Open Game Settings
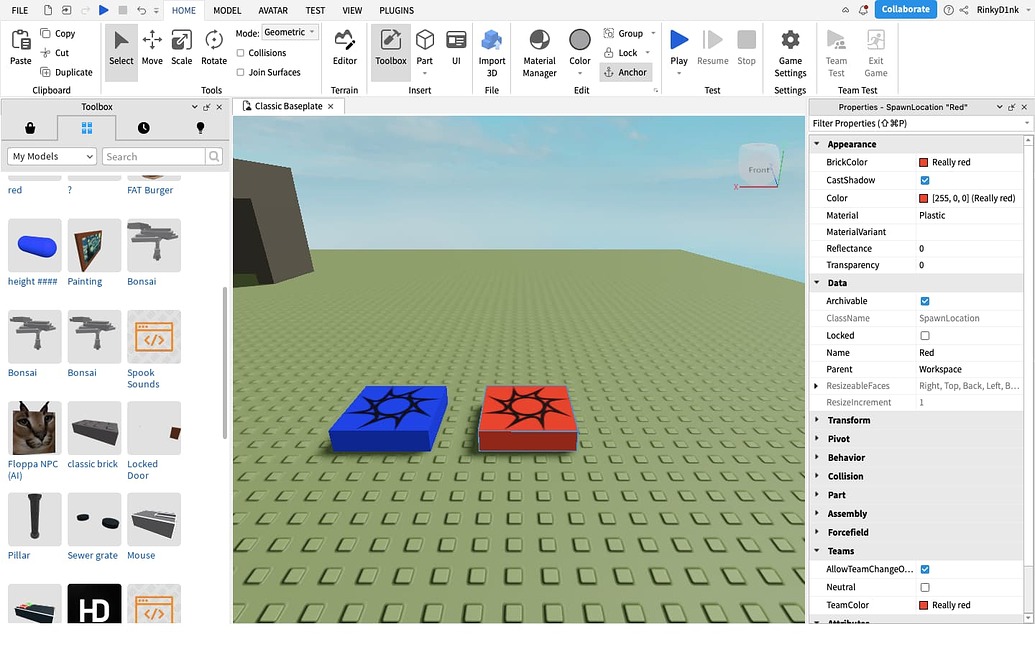This screenshot has width=1035, height=646. [790, 53]
